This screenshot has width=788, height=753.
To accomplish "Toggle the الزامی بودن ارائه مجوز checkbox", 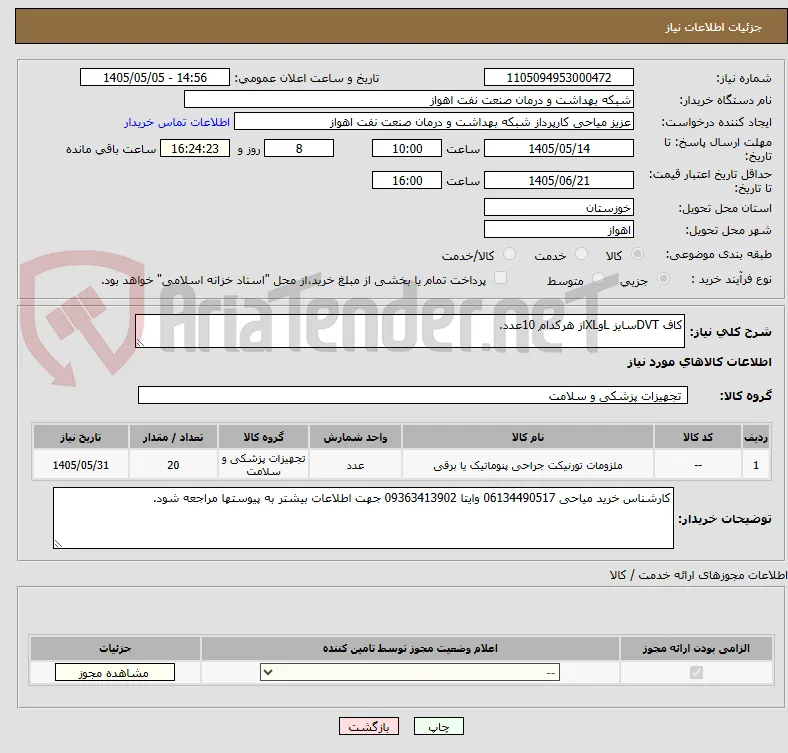I will 696,672.
